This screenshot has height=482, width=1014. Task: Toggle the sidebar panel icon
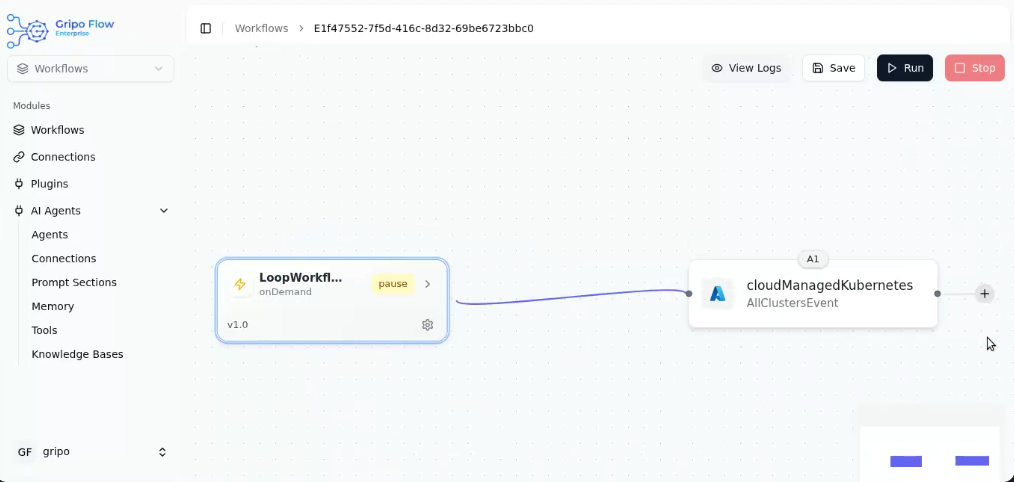point(206,28)
